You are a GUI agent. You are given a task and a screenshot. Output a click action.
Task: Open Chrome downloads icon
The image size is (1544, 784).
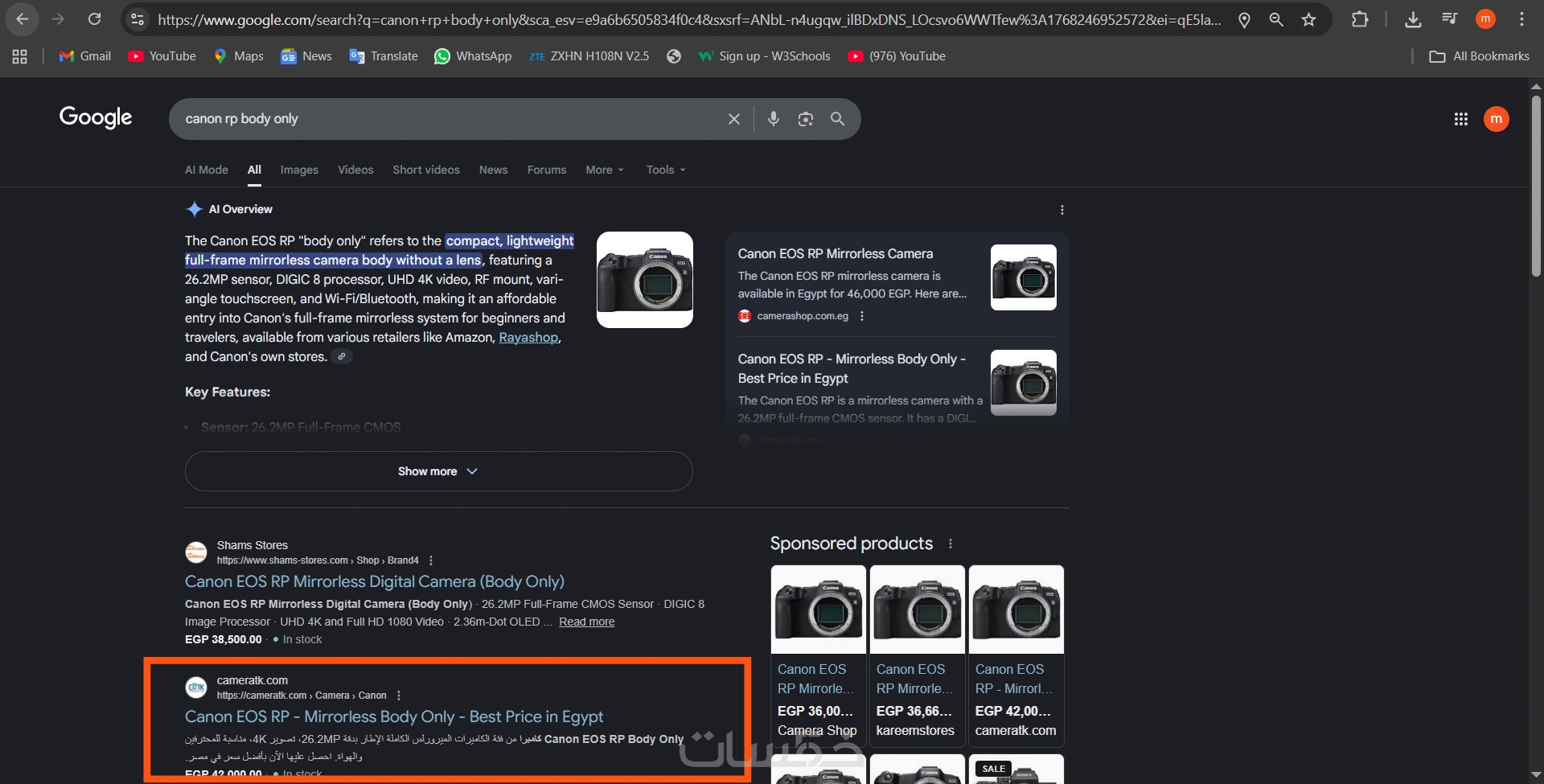[x=1413, y=19]
